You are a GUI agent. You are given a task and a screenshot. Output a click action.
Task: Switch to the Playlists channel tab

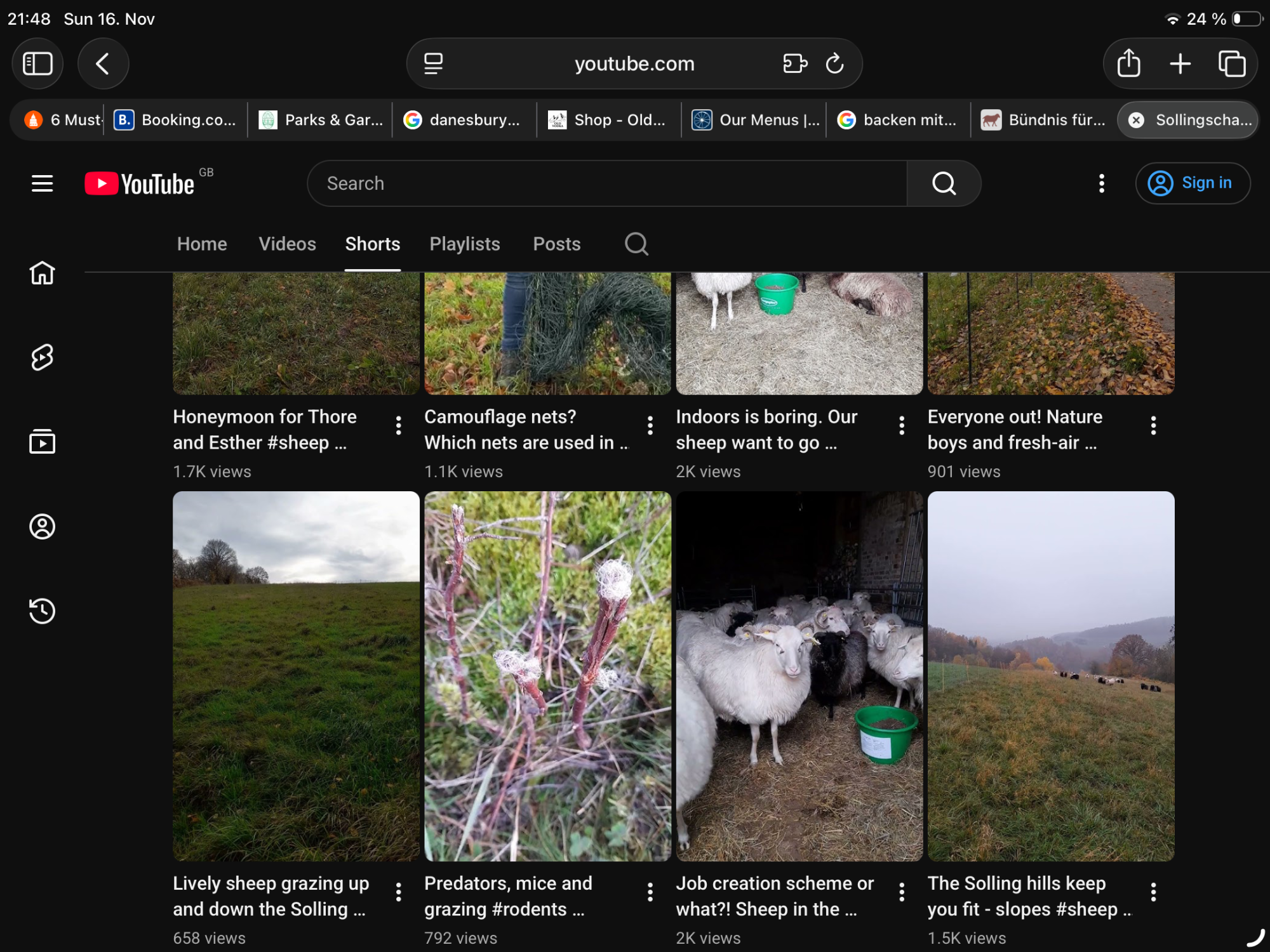pos(464,244)
